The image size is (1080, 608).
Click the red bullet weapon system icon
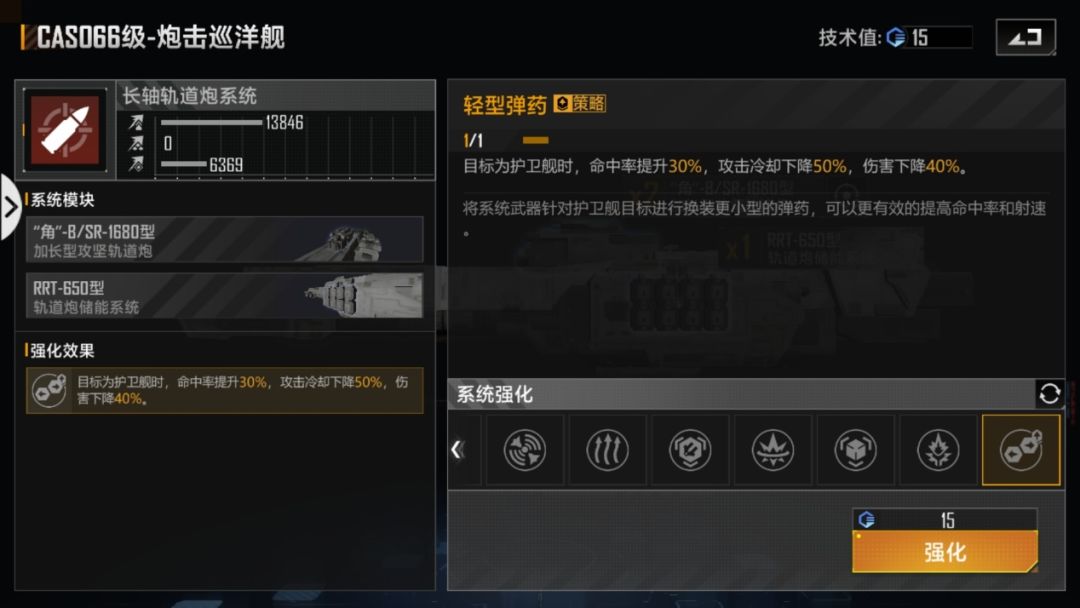point(65,130)
